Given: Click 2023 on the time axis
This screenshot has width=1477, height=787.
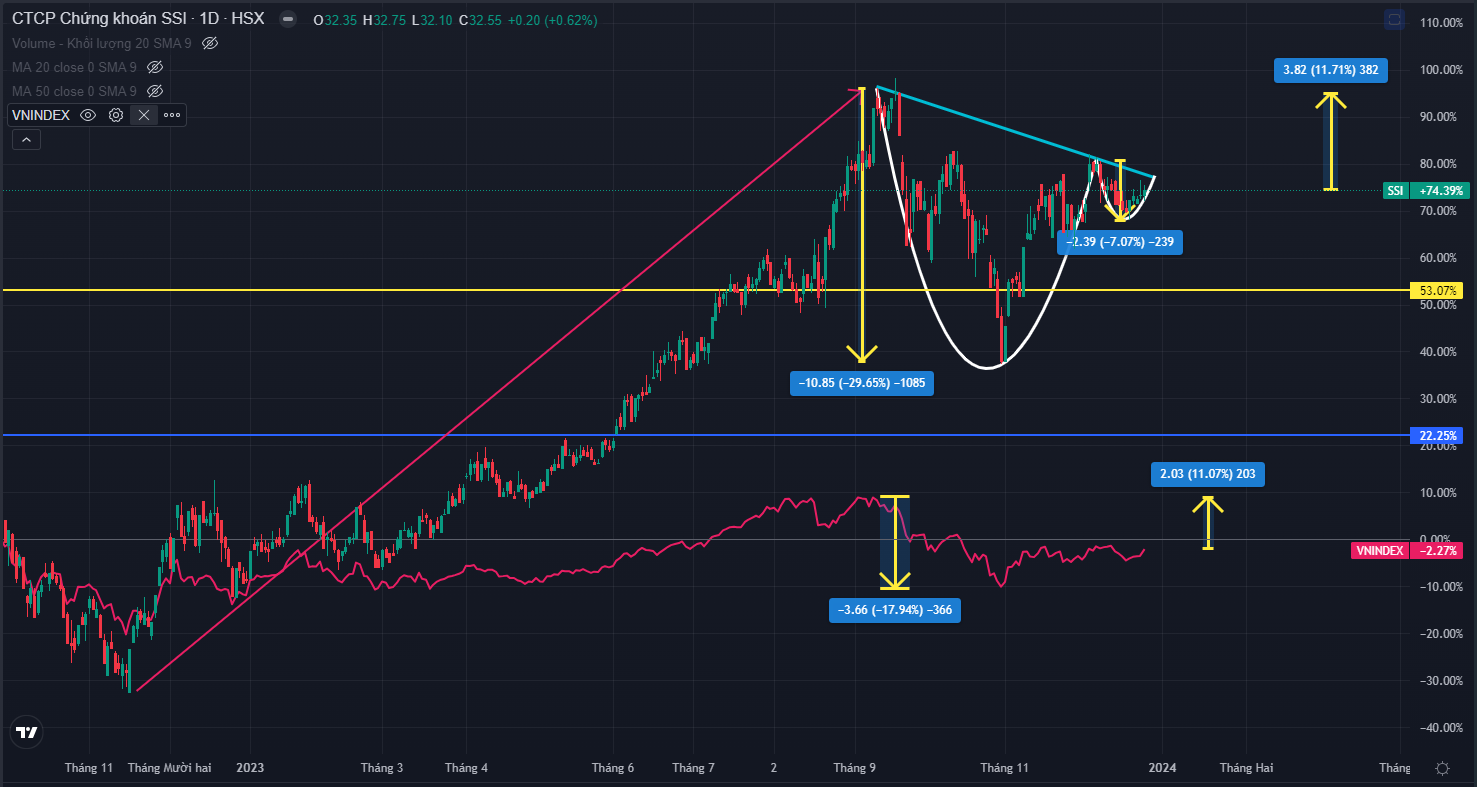Looking at the screenshot, I should tap(250, 768).
